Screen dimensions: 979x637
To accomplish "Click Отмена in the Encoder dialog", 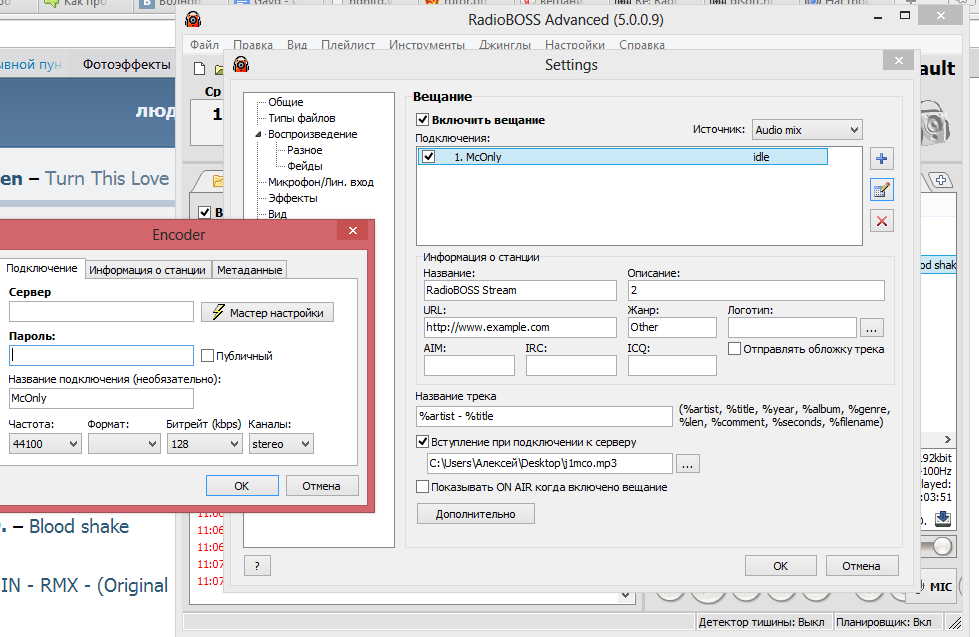I will click(321, 486).
